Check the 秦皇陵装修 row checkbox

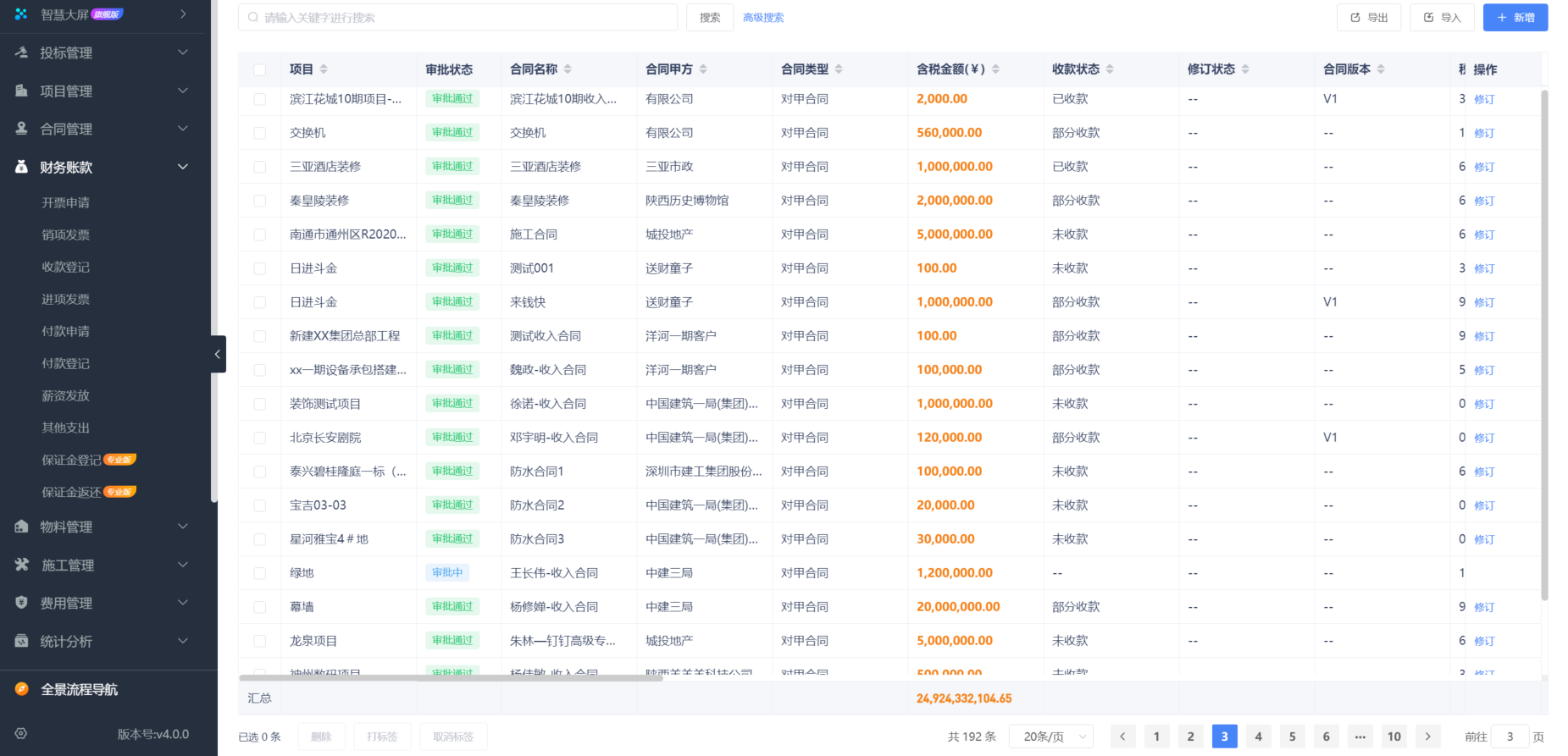[259, 201]
